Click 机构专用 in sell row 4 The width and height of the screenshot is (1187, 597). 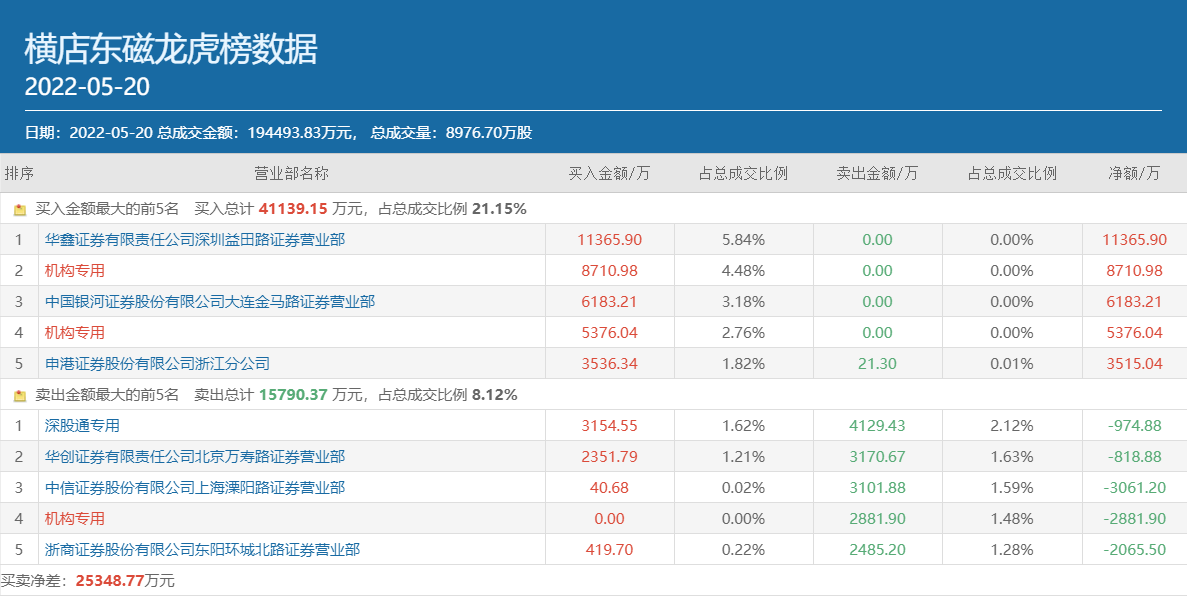pyautogui.click(x=74, y=519)
